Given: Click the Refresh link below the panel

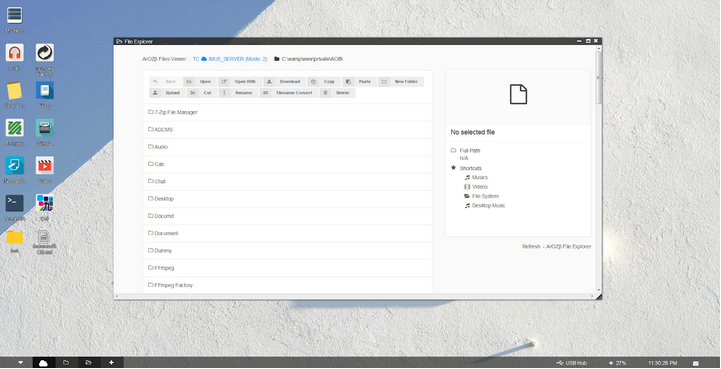Looking at the screenshot, I should pos(531,247).
